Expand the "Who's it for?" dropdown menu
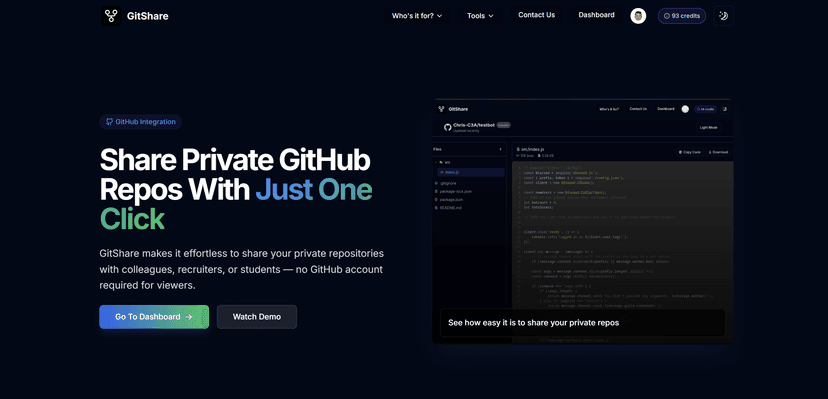Image resolution: width=828 pixels, height=399 pixels. tap(417, 16)
